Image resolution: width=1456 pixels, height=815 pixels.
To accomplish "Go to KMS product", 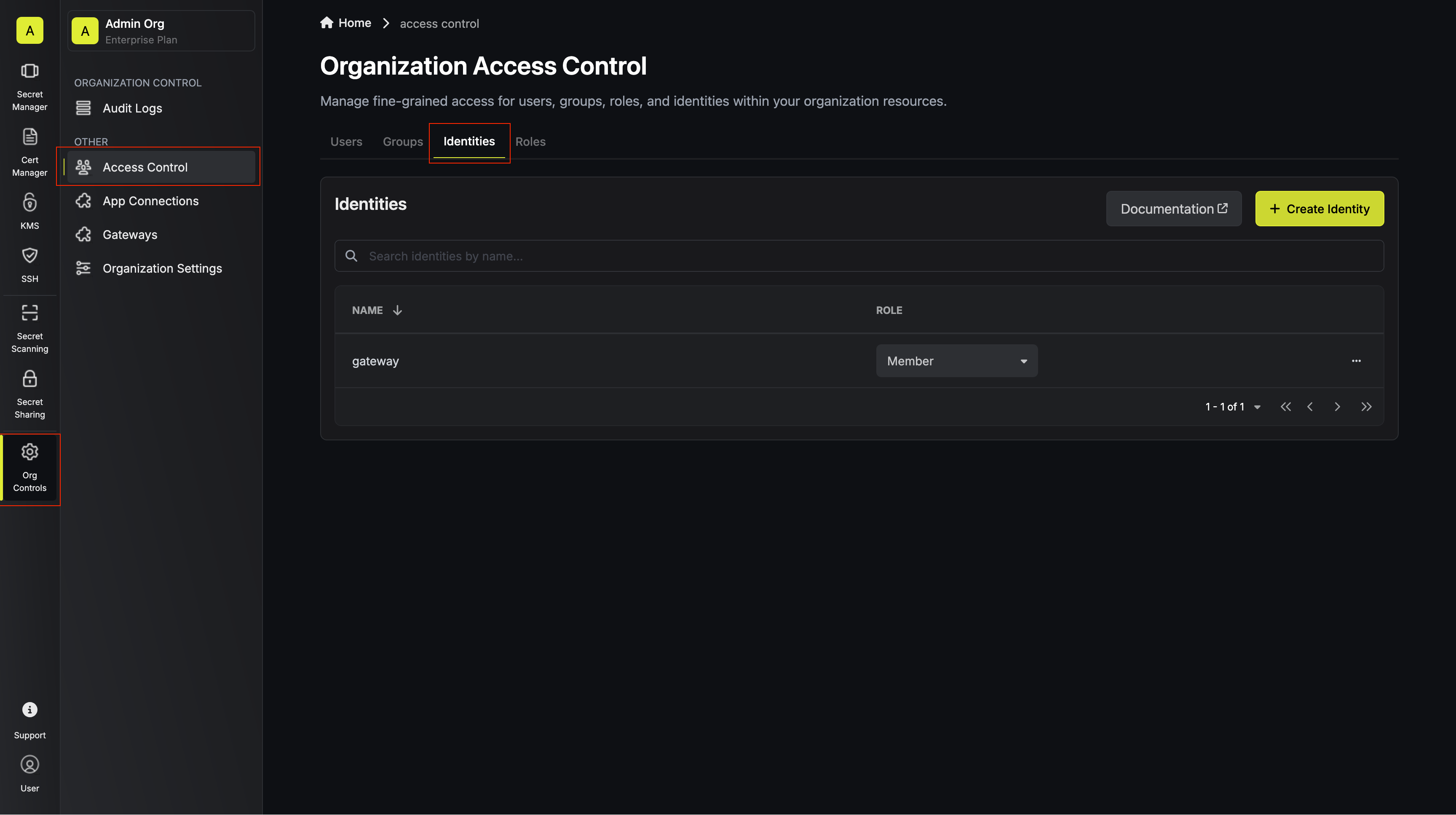I will tap(29, 211).
